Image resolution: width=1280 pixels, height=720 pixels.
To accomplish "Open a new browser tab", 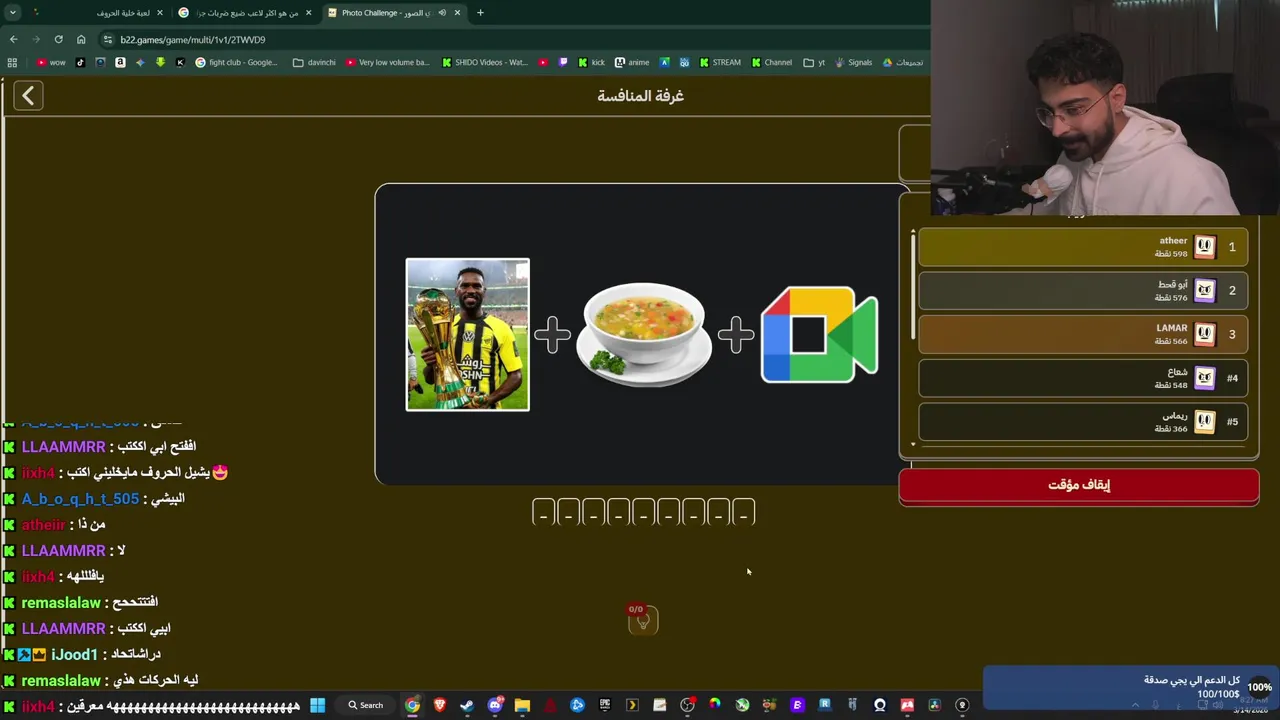I will coord(480,13).
